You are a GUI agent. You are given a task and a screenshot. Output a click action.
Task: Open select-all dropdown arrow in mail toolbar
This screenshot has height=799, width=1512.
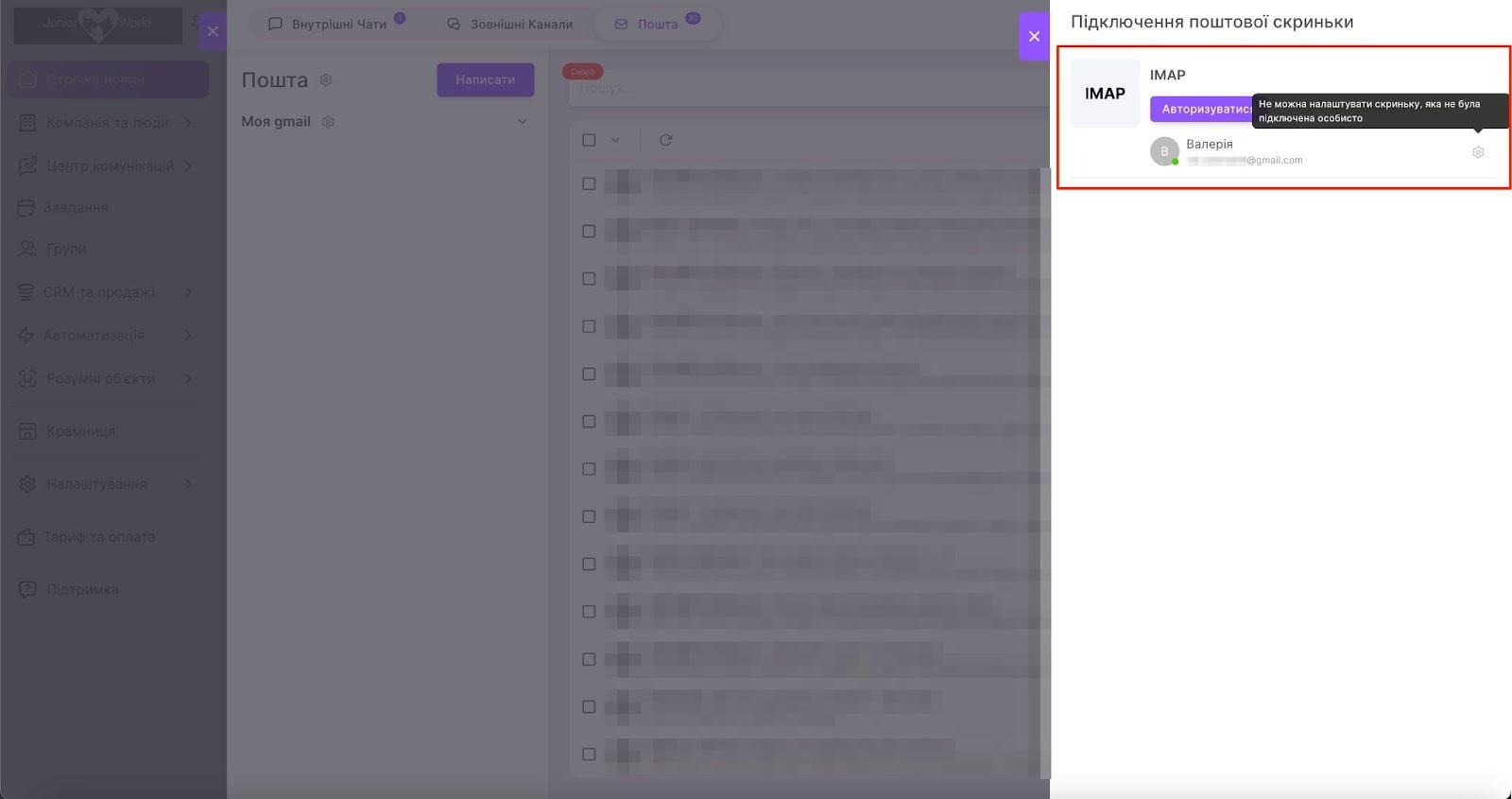click(615, 140)
